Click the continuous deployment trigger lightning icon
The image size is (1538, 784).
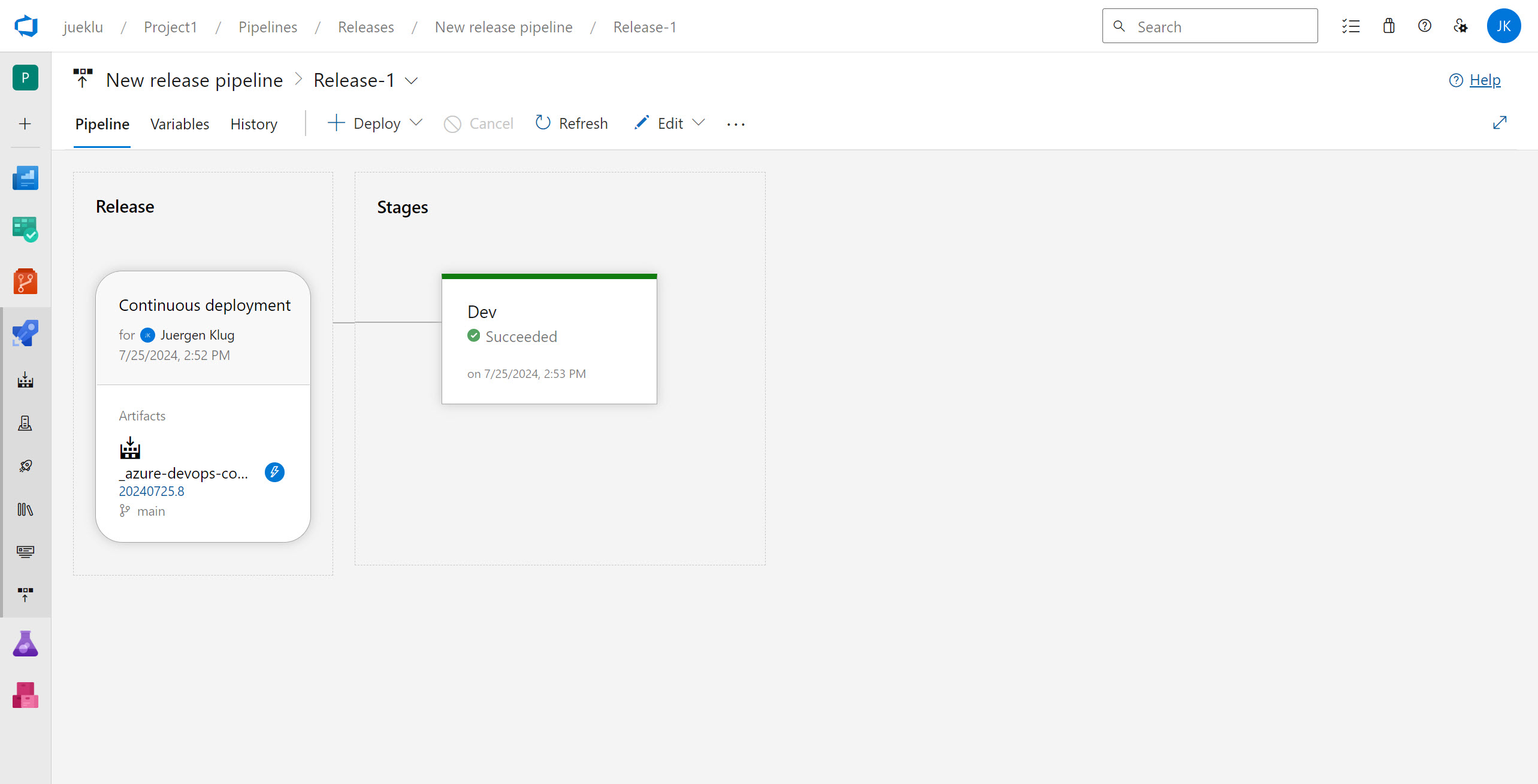pos(274,472)
